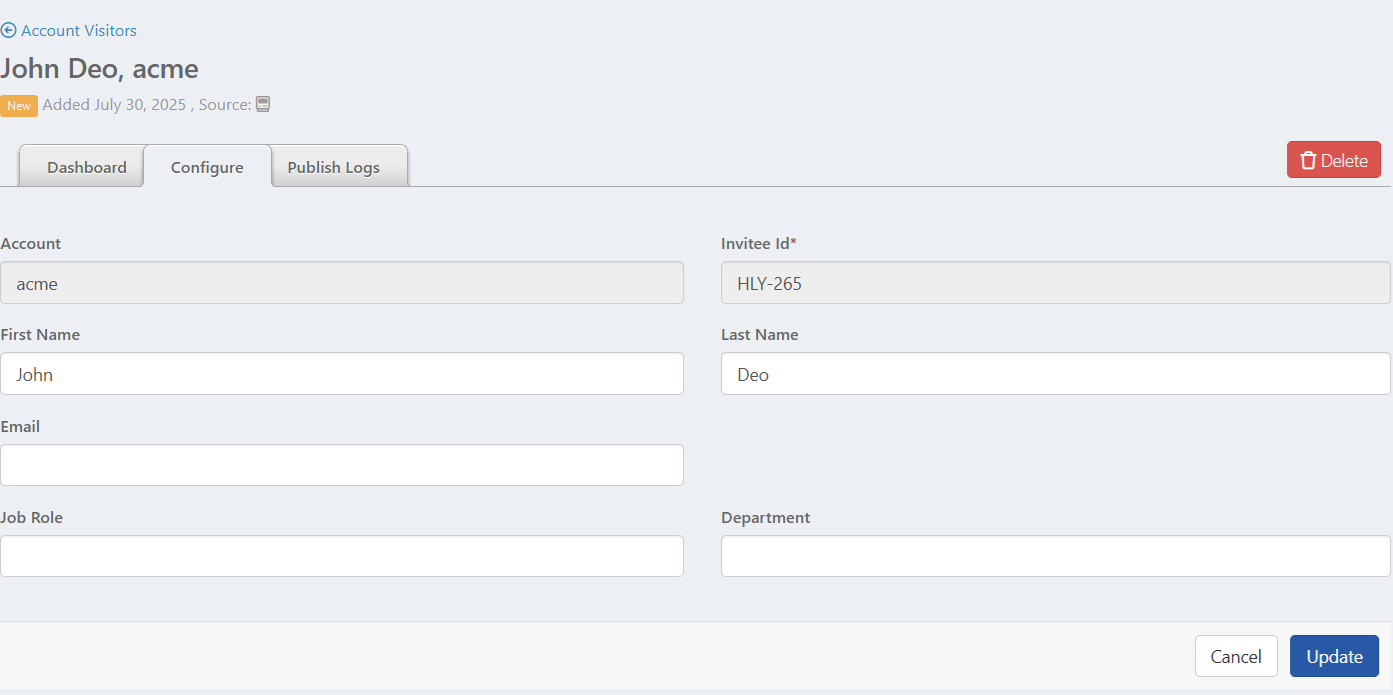The image size is (1393, 695).
Task: Focus the First Name field containing John
Action: click(342, 374)
